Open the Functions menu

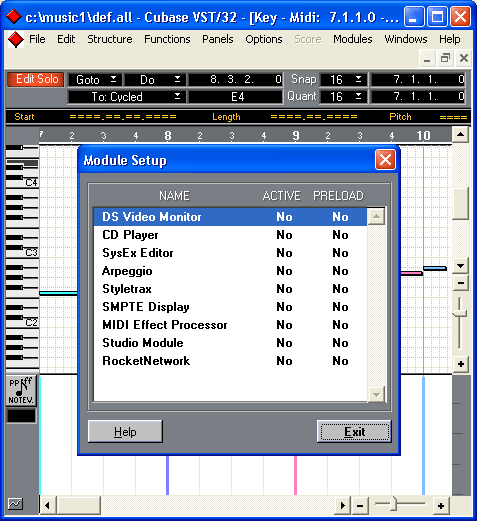point(167,39)
